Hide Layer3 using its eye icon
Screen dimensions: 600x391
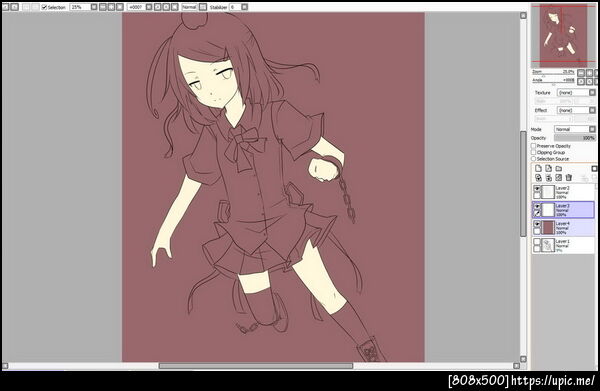tap(537, 206)
